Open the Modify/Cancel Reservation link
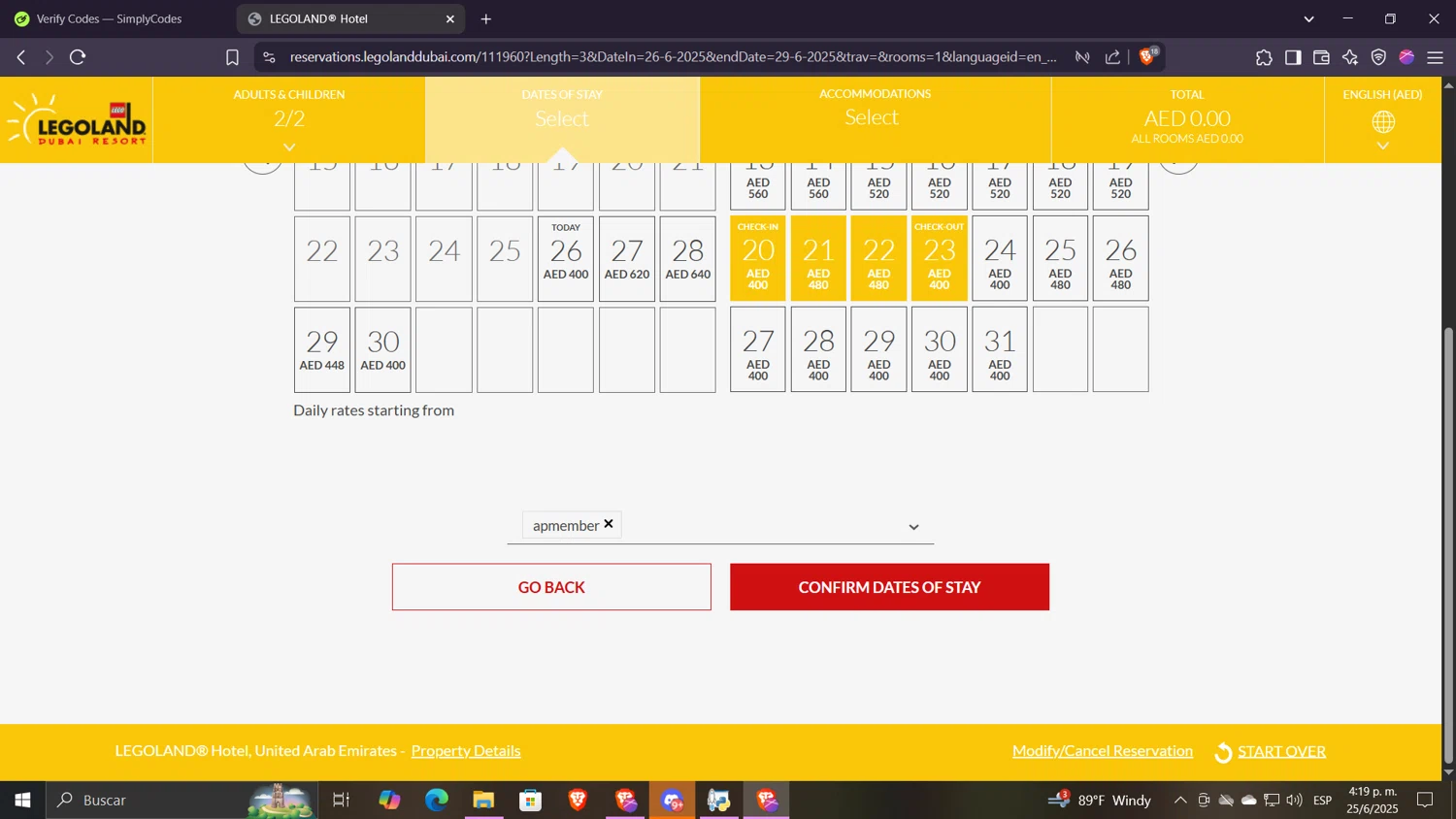The width and height of the screenshot is (1456, 819). (x=1103, y=751)
